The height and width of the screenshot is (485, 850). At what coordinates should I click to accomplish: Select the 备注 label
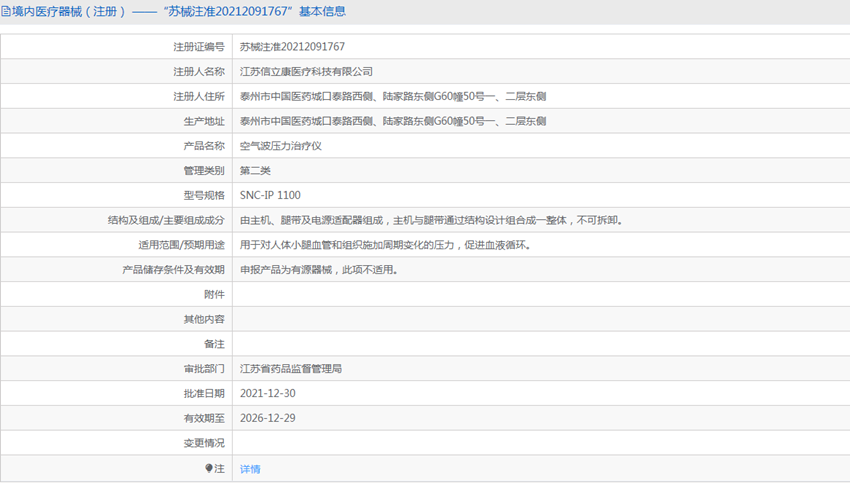[214, 345]
